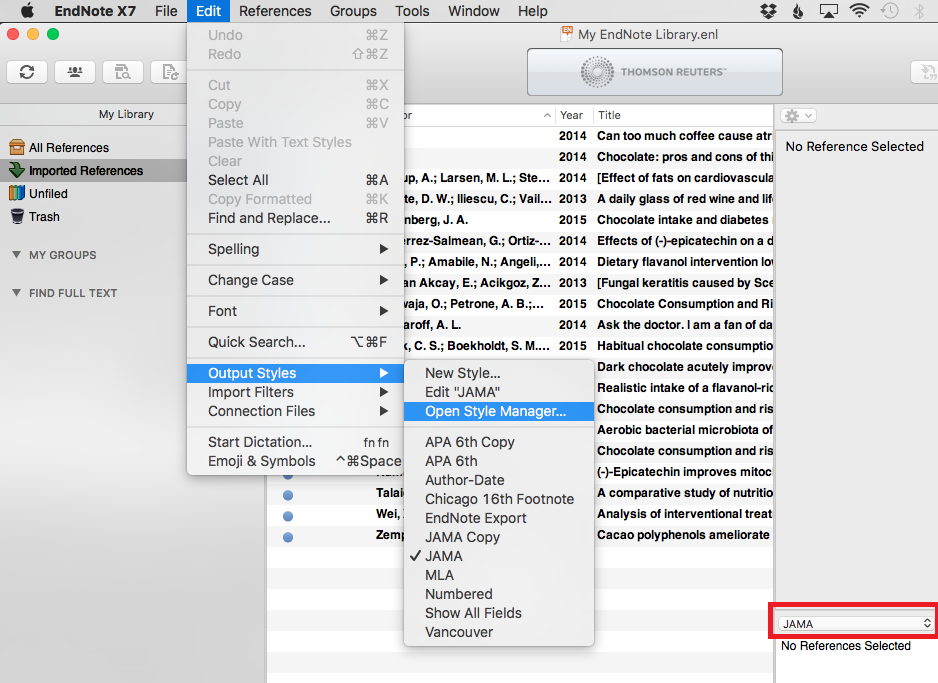Open the Groups menu
The width and height of the screenshot is (938, 683).
pyautogui.click(x=353, y=11)
